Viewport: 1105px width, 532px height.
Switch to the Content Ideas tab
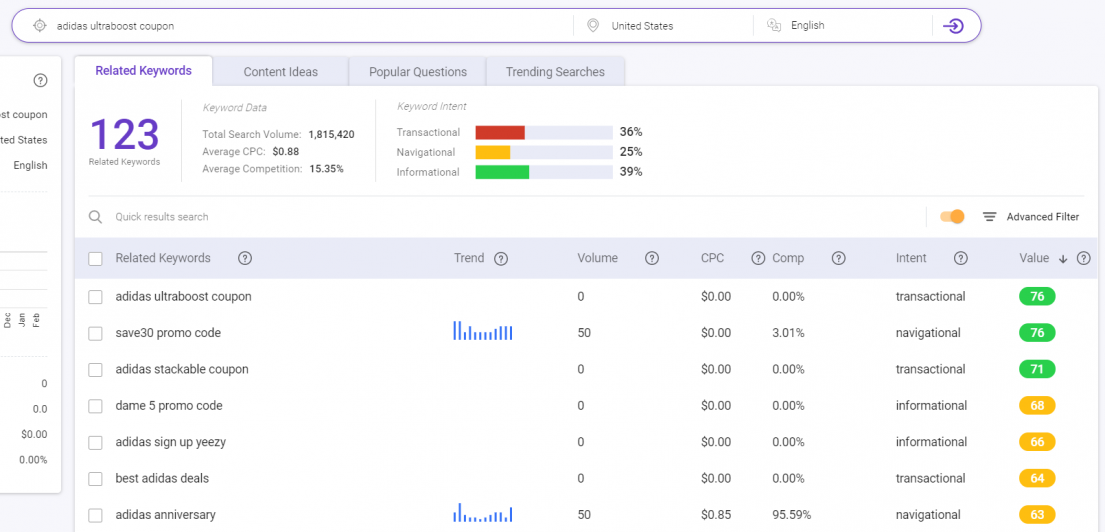280,72
